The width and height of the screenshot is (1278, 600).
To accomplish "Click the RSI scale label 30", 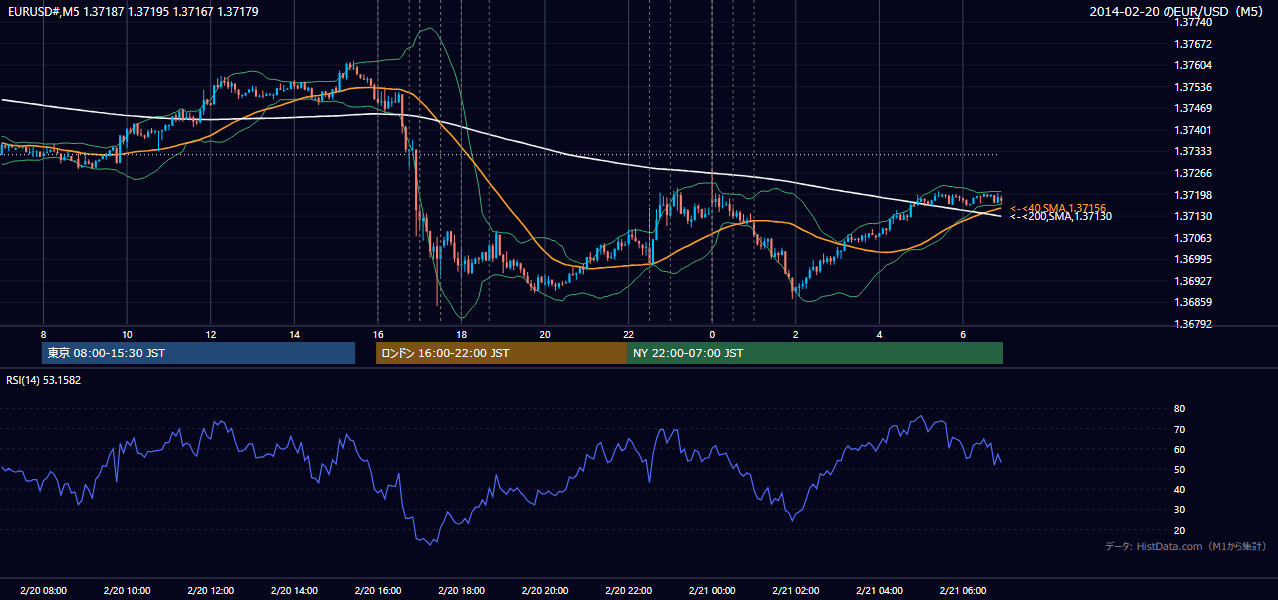I will [x=1180, y=510].
